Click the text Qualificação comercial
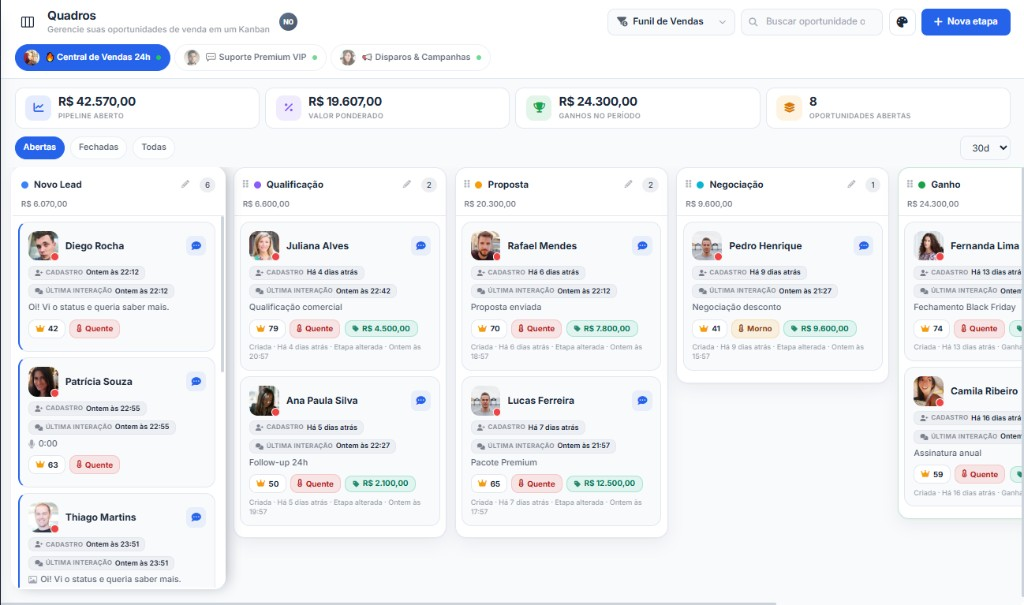1024x605 pixels. [295, 307]
